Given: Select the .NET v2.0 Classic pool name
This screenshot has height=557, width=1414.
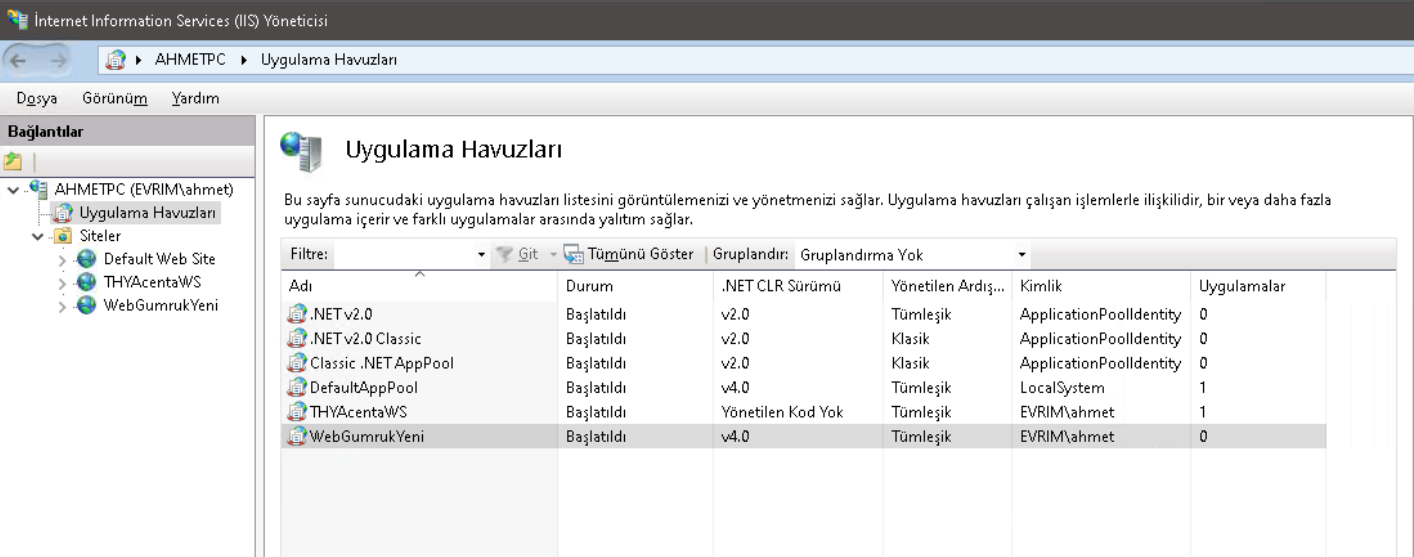Looking at the screenshot, I should (365, 339).
